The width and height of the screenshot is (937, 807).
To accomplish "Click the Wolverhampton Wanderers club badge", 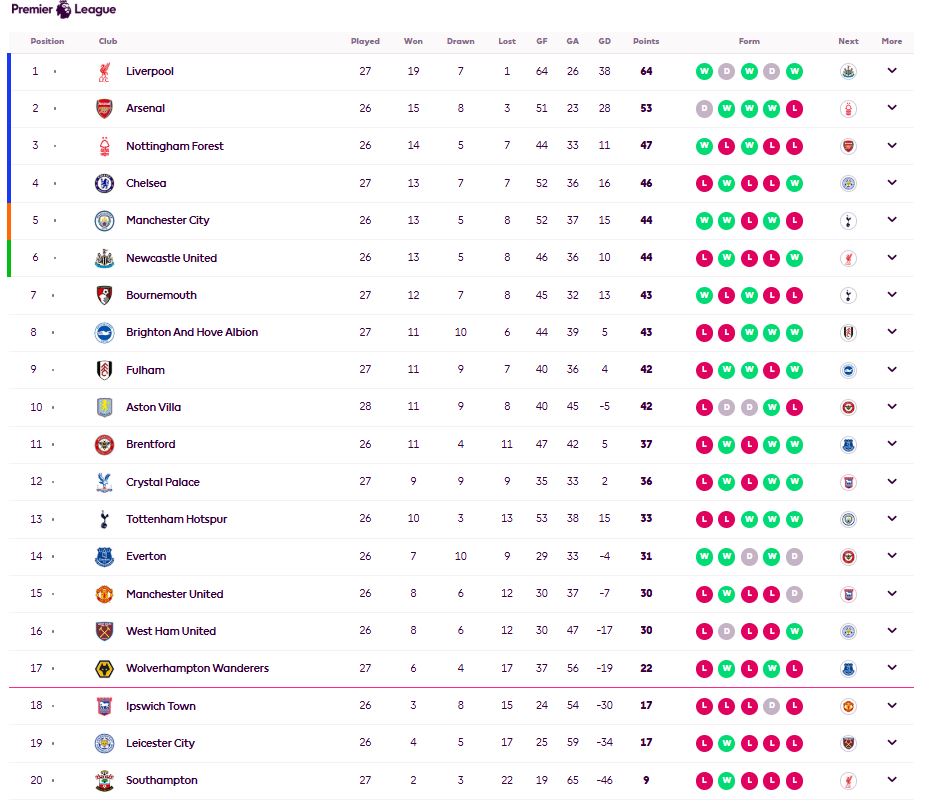I will tap(104, 668).
